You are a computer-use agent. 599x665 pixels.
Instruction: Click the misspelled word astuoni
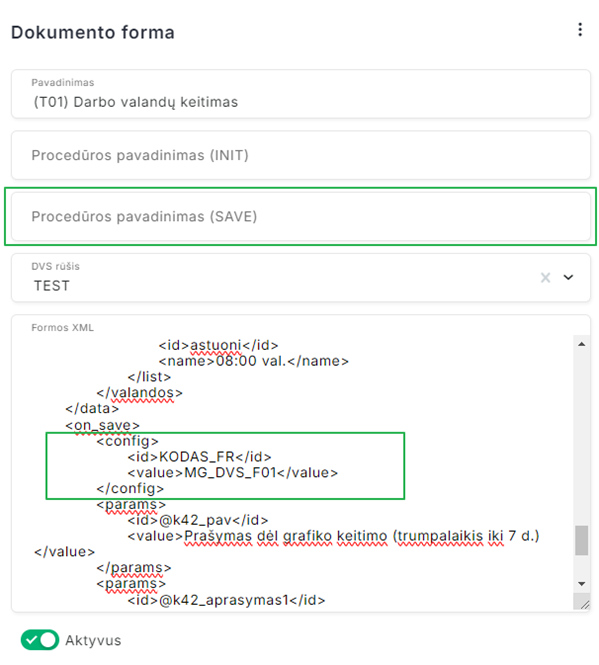tap(216, 345)
